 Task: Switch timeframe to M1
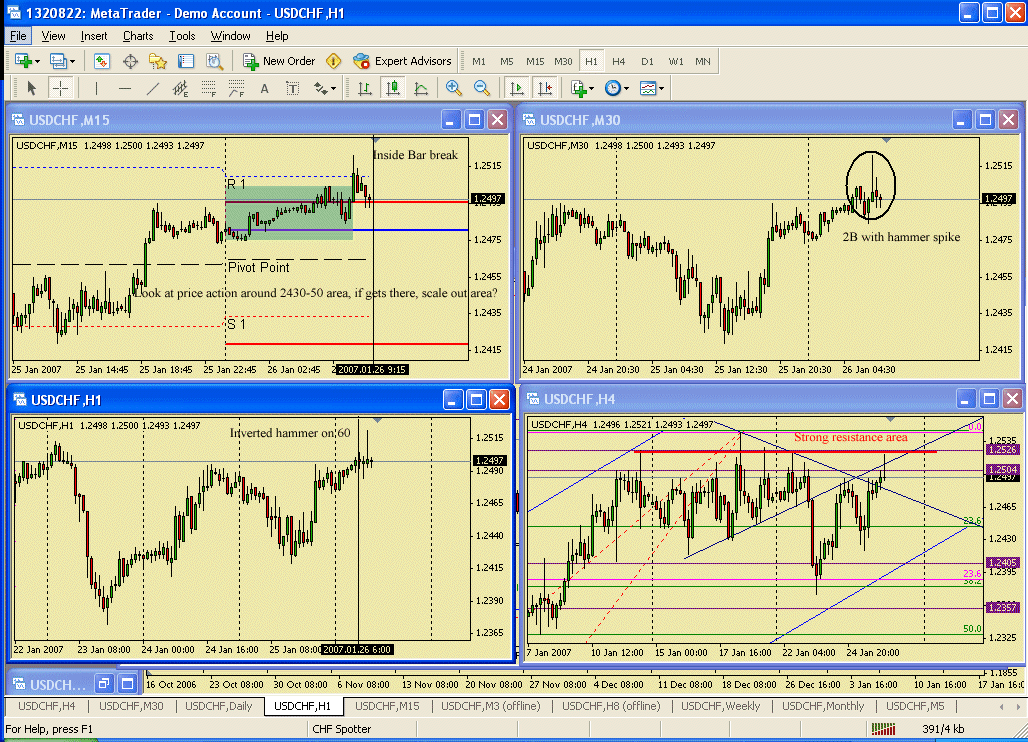coord(479,61)
